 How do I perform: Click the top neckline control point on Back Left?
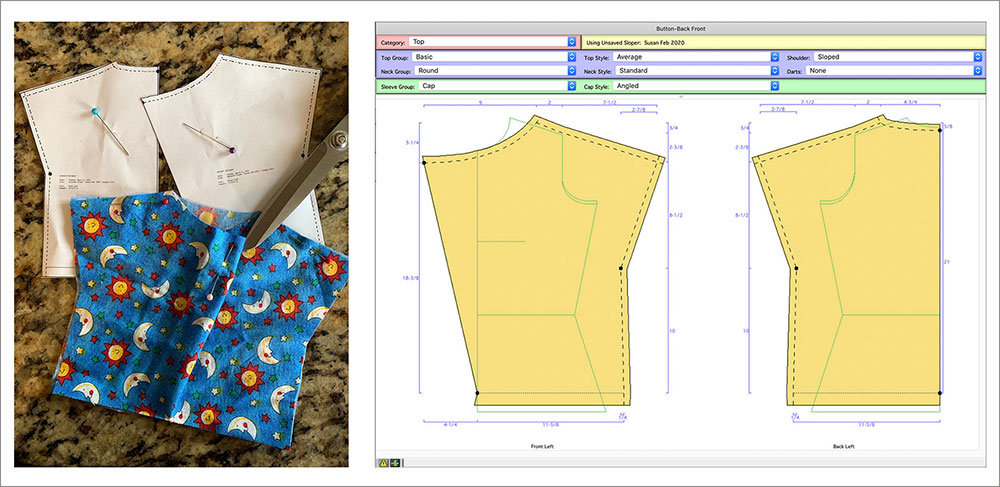pos(940,126)
